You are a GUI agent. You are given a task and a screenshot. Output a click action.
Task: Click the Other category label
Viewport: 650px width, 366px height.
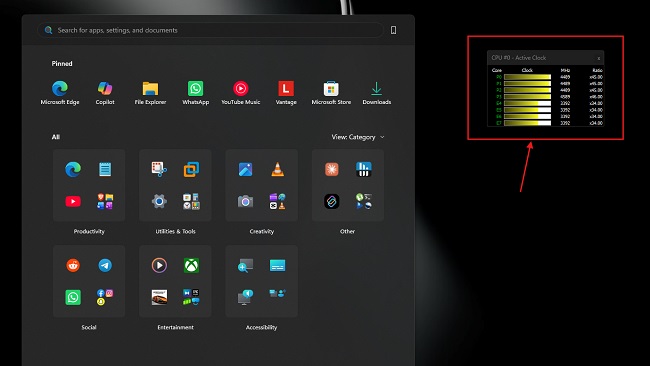pos(347,231)
